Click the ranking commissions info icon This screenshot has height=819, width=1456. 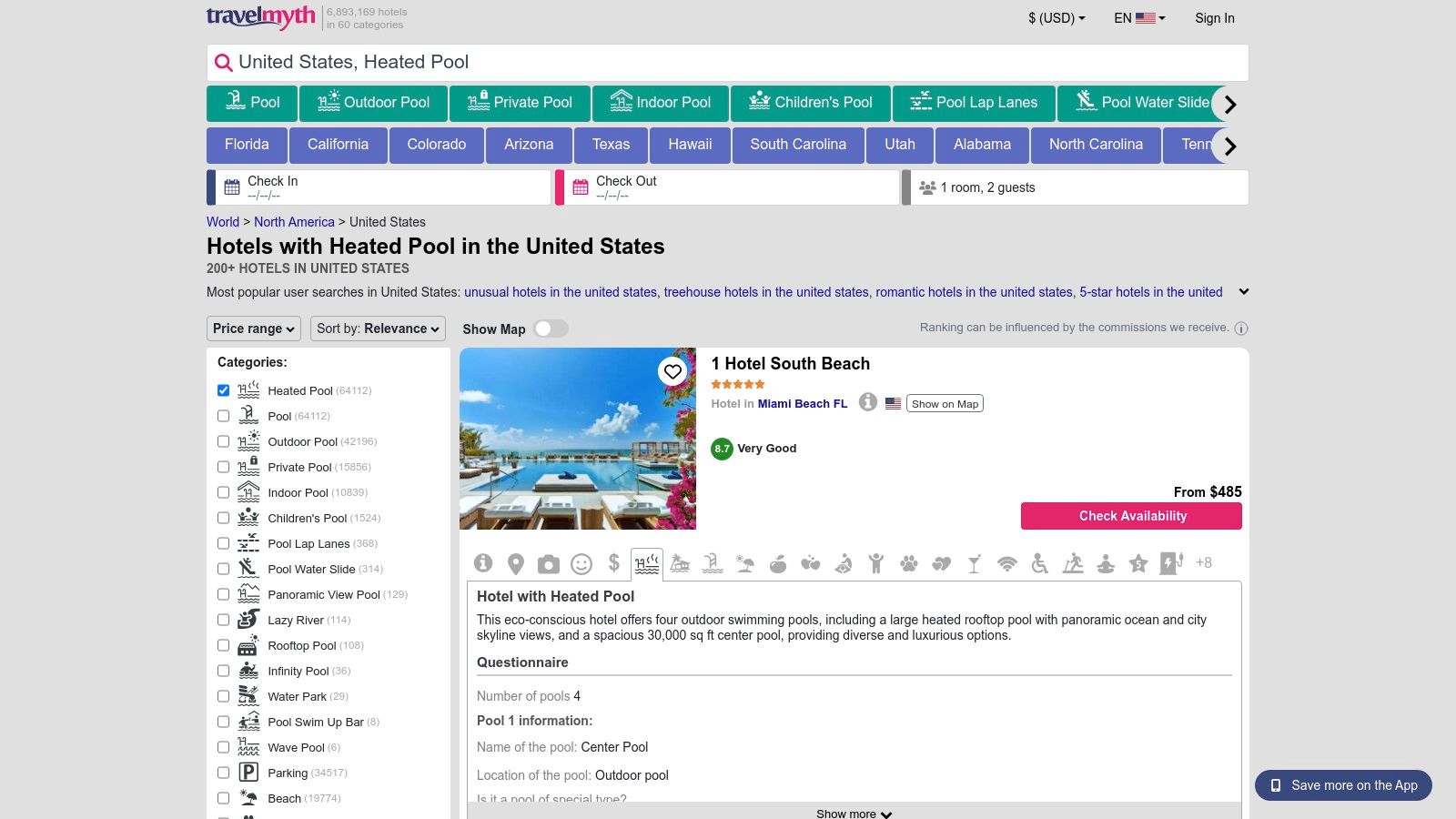click(x=1241, y=329)
